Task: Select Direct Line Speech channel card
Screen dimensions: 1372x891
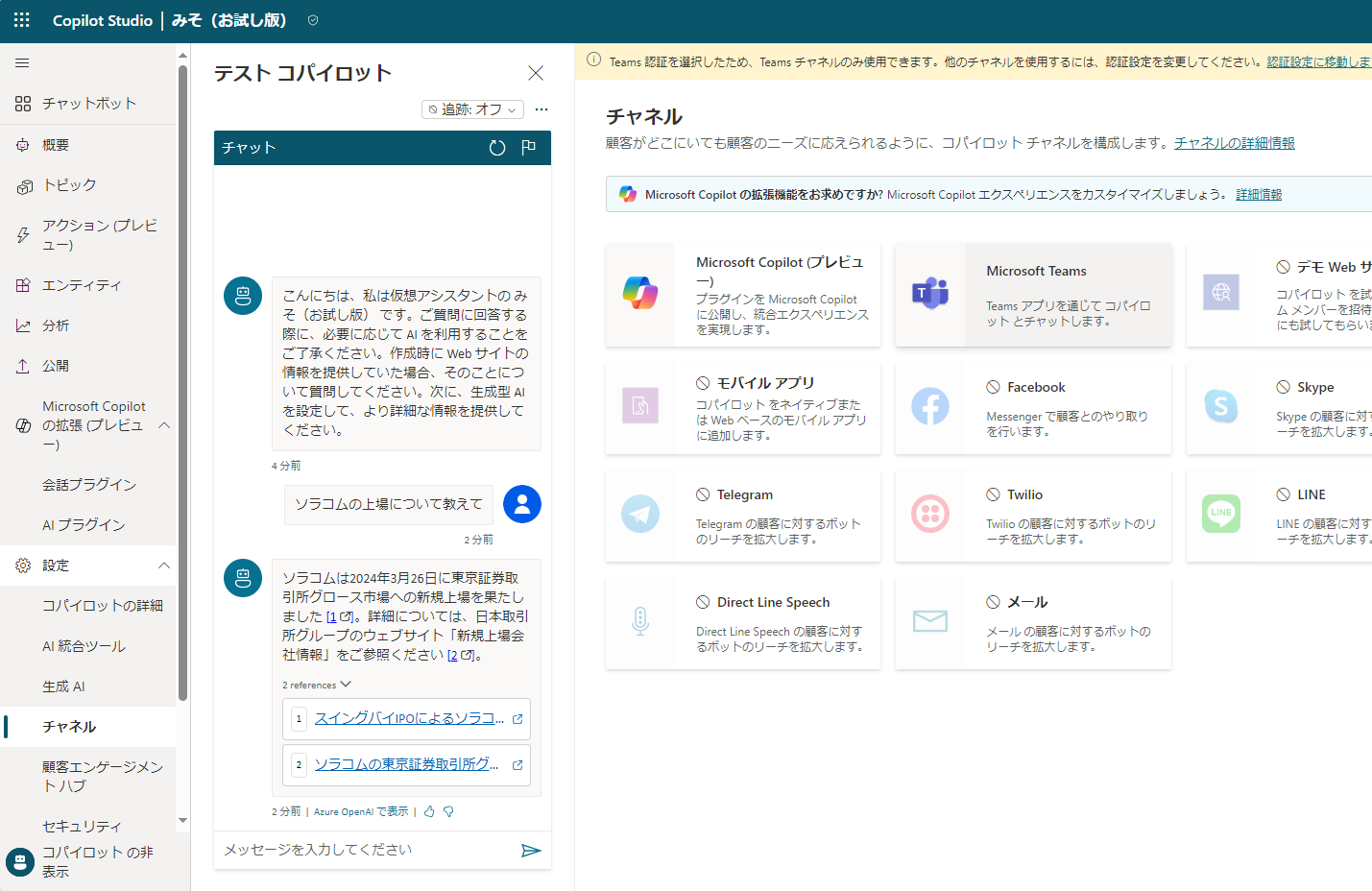Action: 743,623
